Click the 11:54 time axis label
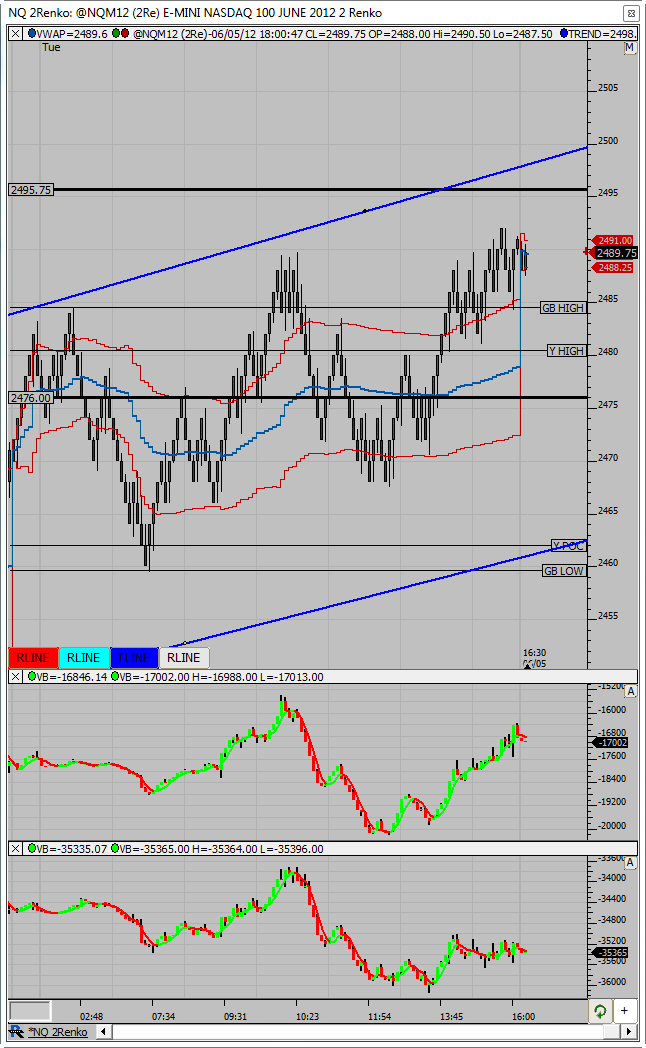Image resolution: width=646 pixels, height=1048 pixels. 379,1017
